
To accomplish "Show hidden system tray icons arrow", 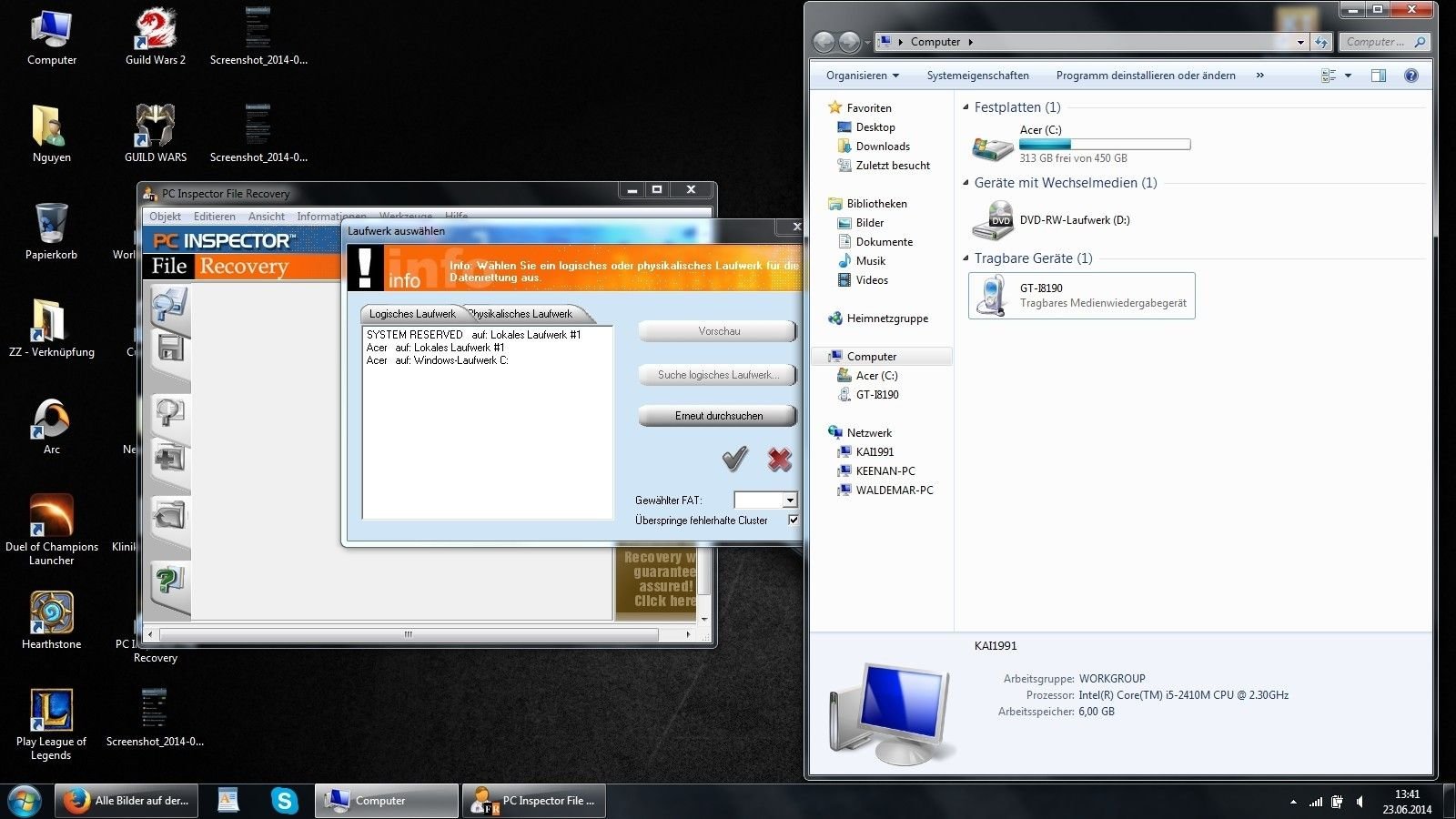I will point(1293,802).
